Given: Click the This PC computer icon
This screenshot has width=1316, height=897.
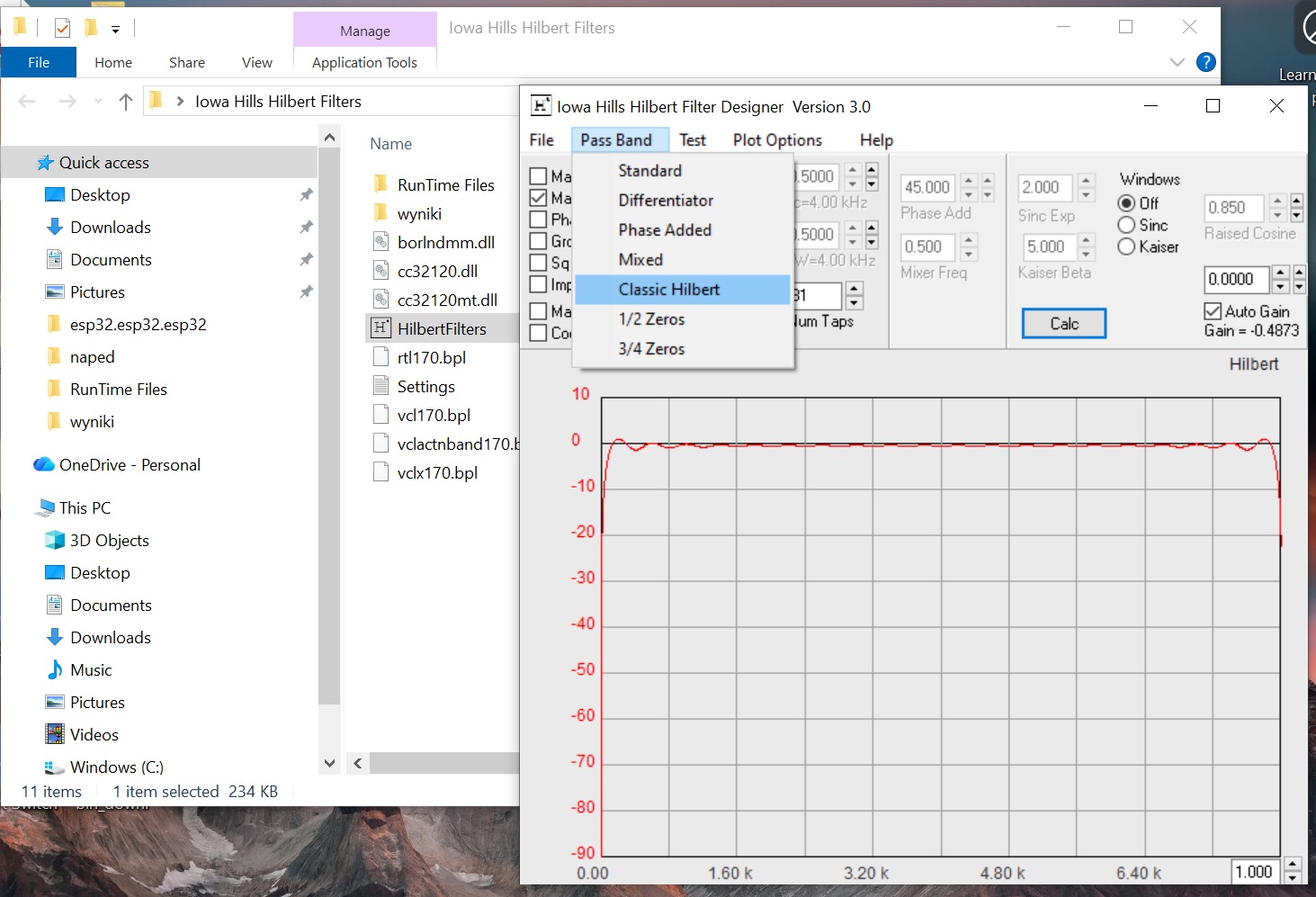Looking at the screenshot, I should pyautogui.click(x=45, y=508).
